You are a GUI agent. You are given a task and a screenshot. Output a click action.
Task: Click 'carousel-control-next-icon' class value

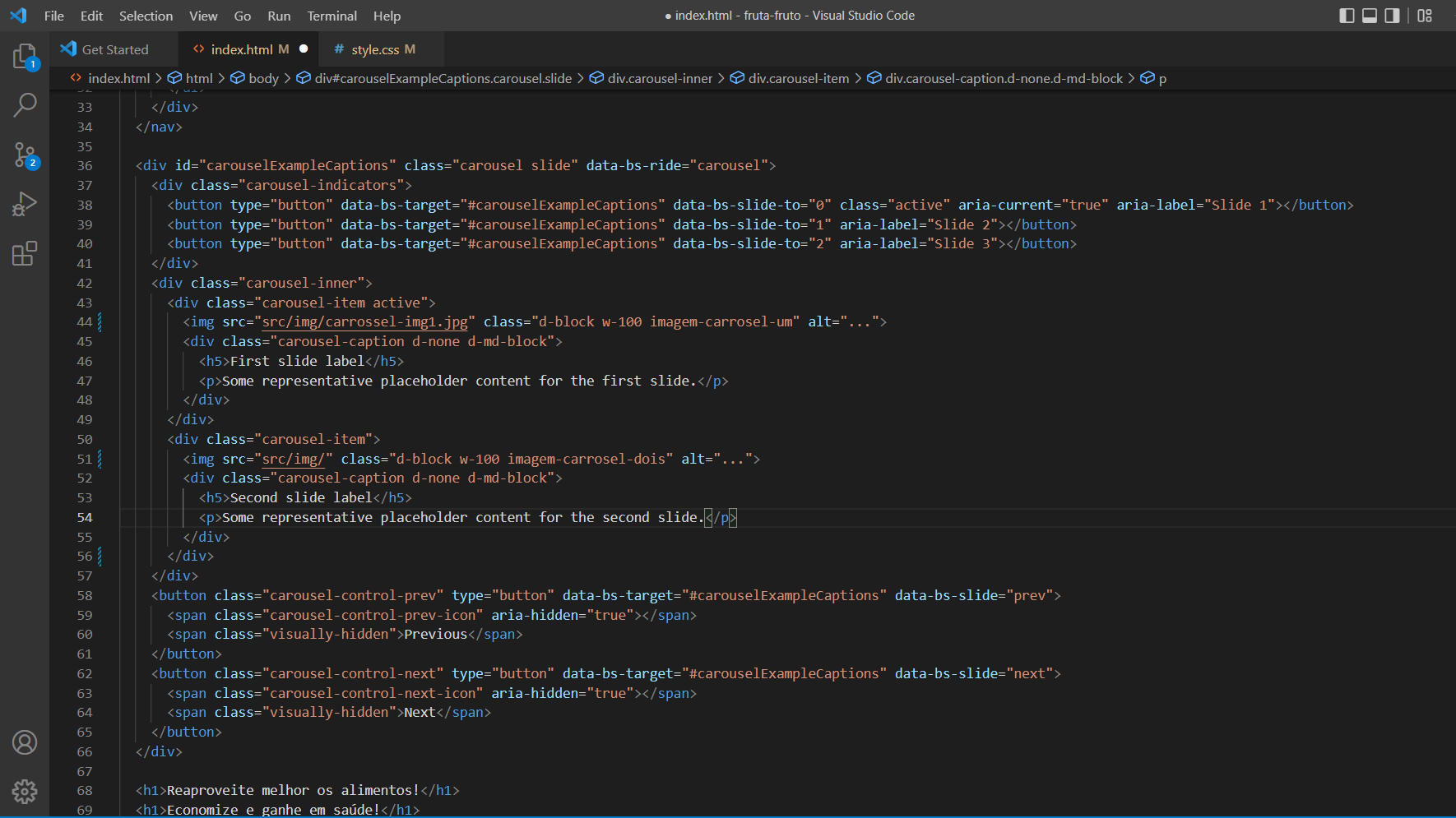pyautogui.click(x=373, y=693)
